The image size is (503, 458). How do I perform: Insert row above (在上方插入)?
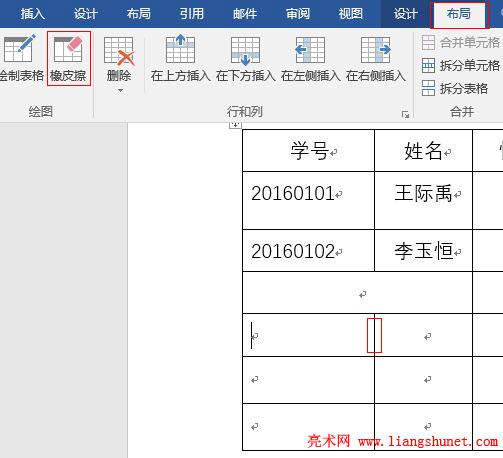coord(180,59)
